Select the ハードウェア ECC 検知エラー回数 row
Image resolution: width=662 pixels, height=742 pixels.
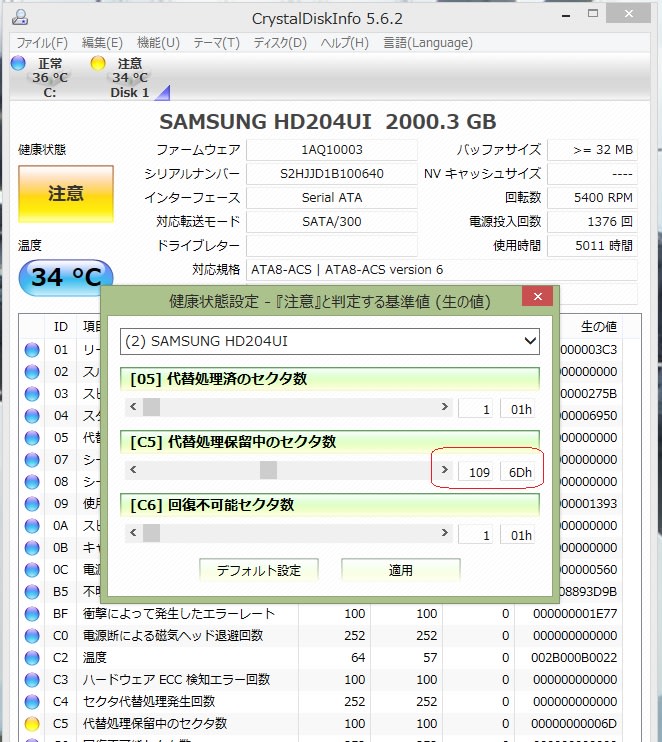pyautogui.click(x=320, y=680)
